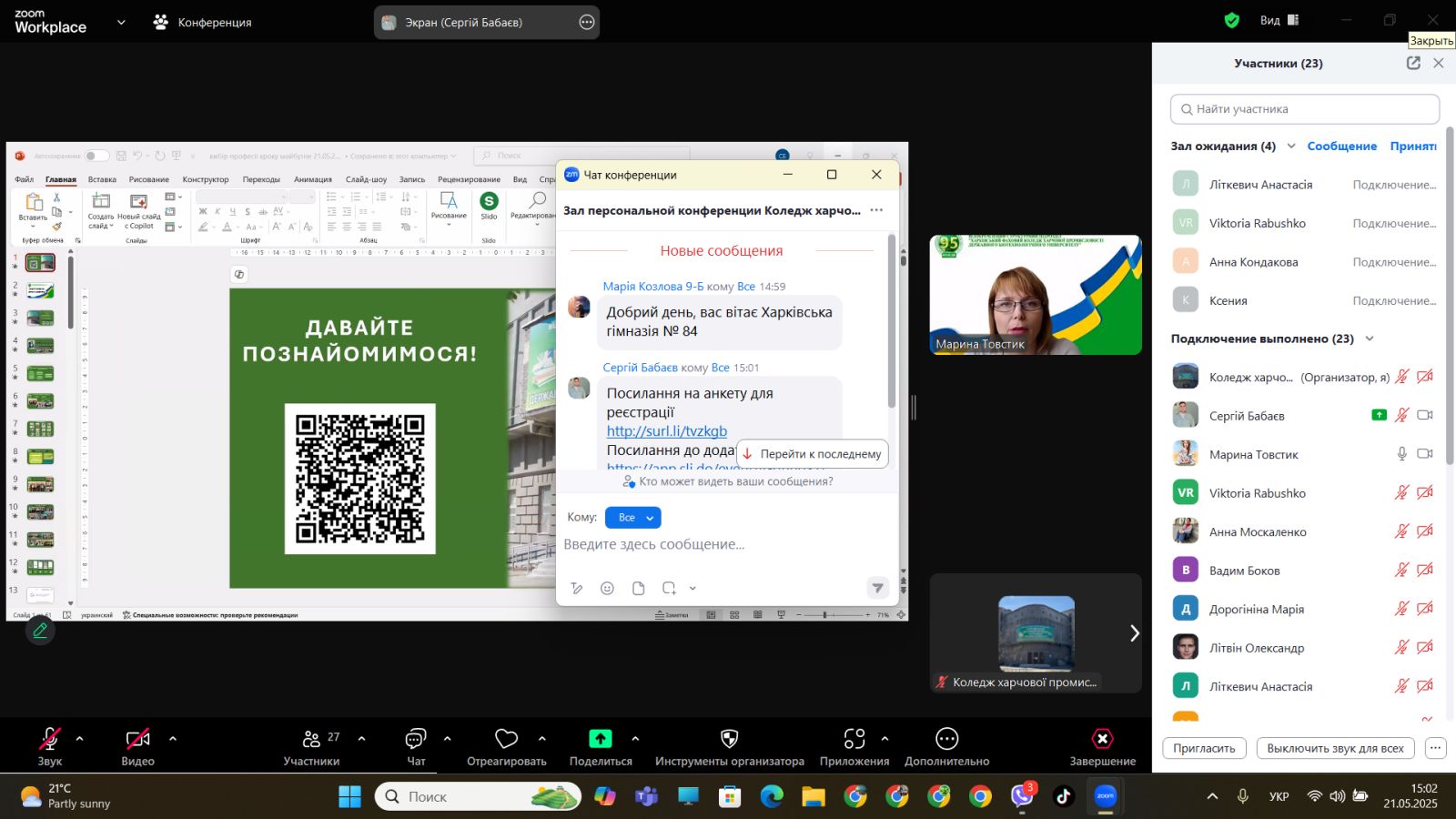The image size is (1456, 819).
Task: Open options on Экран (Сергій Бабаєв) tab
Action: tap(587, 22)
